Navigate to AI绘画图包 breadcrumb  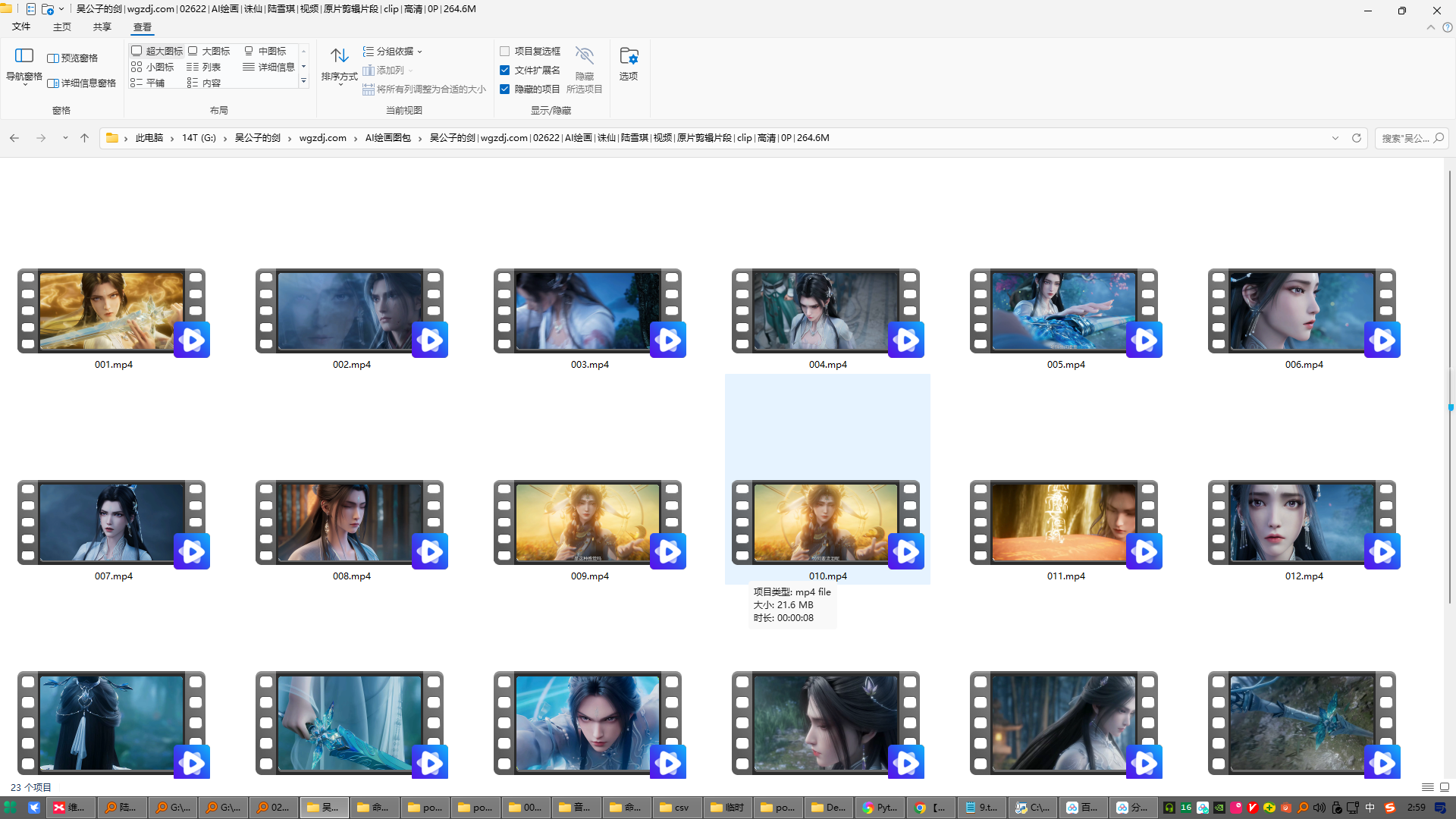[x=388, y=138]
